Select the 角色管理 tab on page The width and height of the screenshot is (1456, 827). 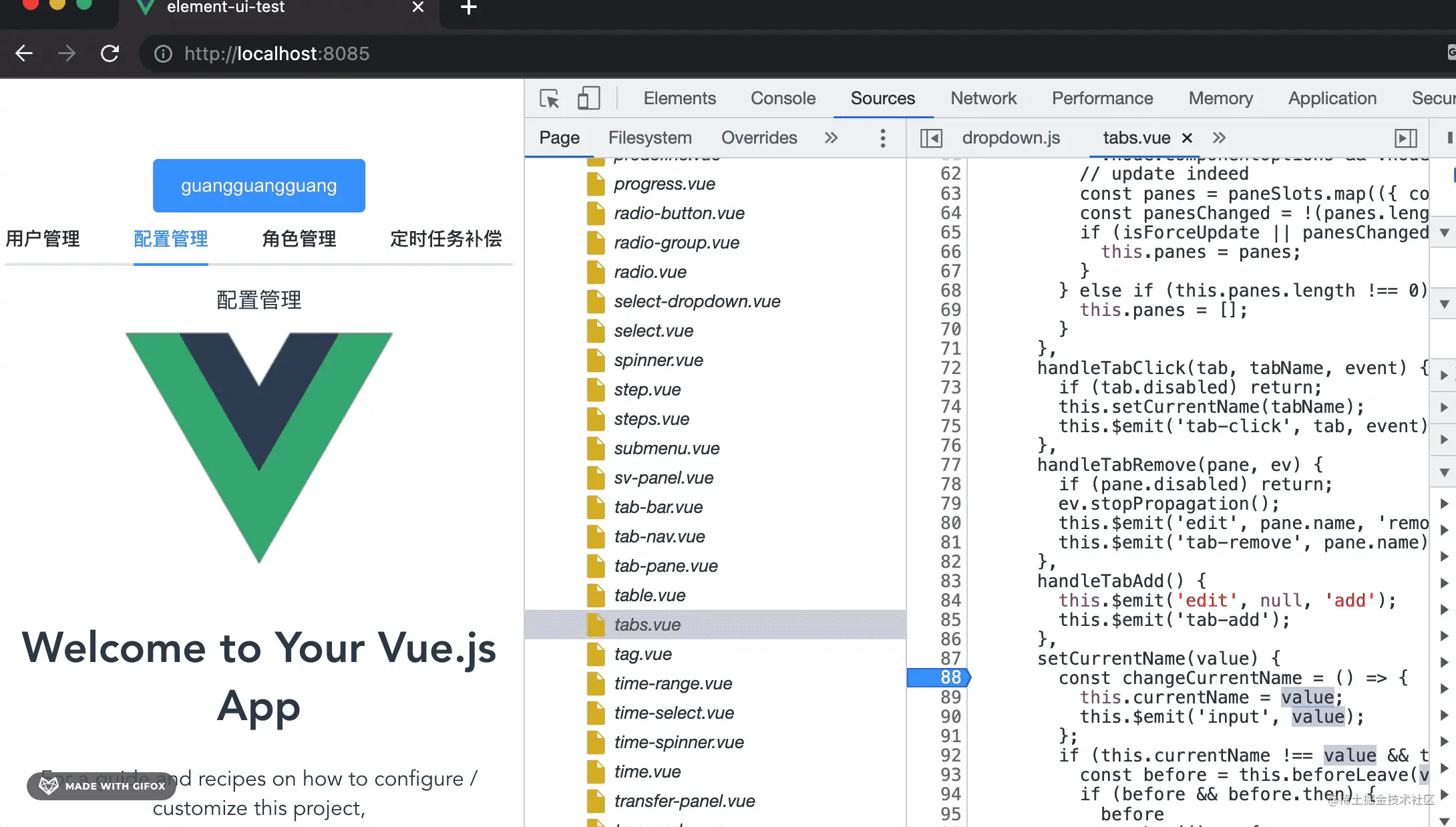[x=299, y=238]
